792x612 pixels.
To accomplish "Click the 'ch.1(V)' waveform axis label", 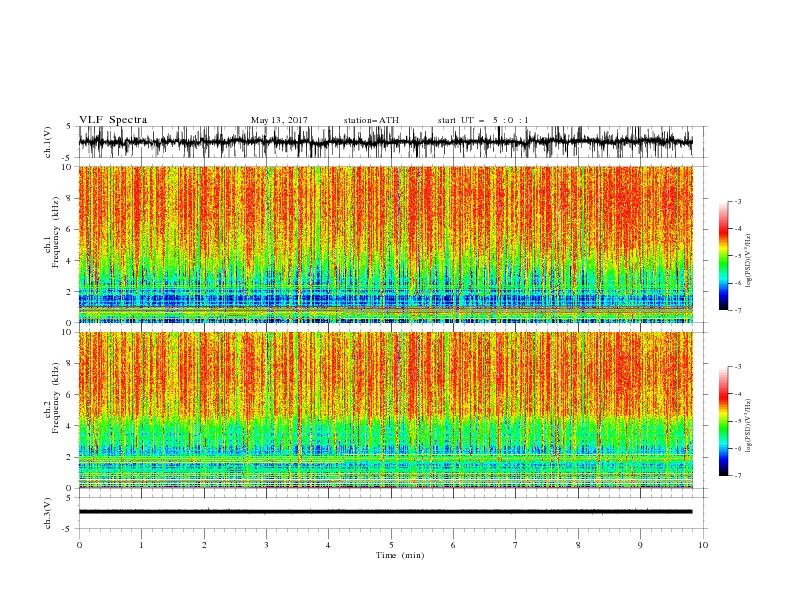I will point(48,142).
